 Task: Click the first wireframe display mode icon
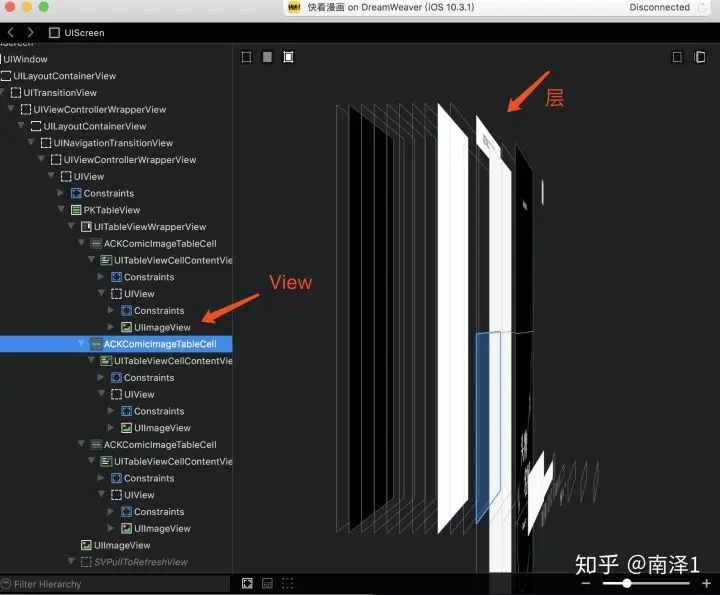247,57
